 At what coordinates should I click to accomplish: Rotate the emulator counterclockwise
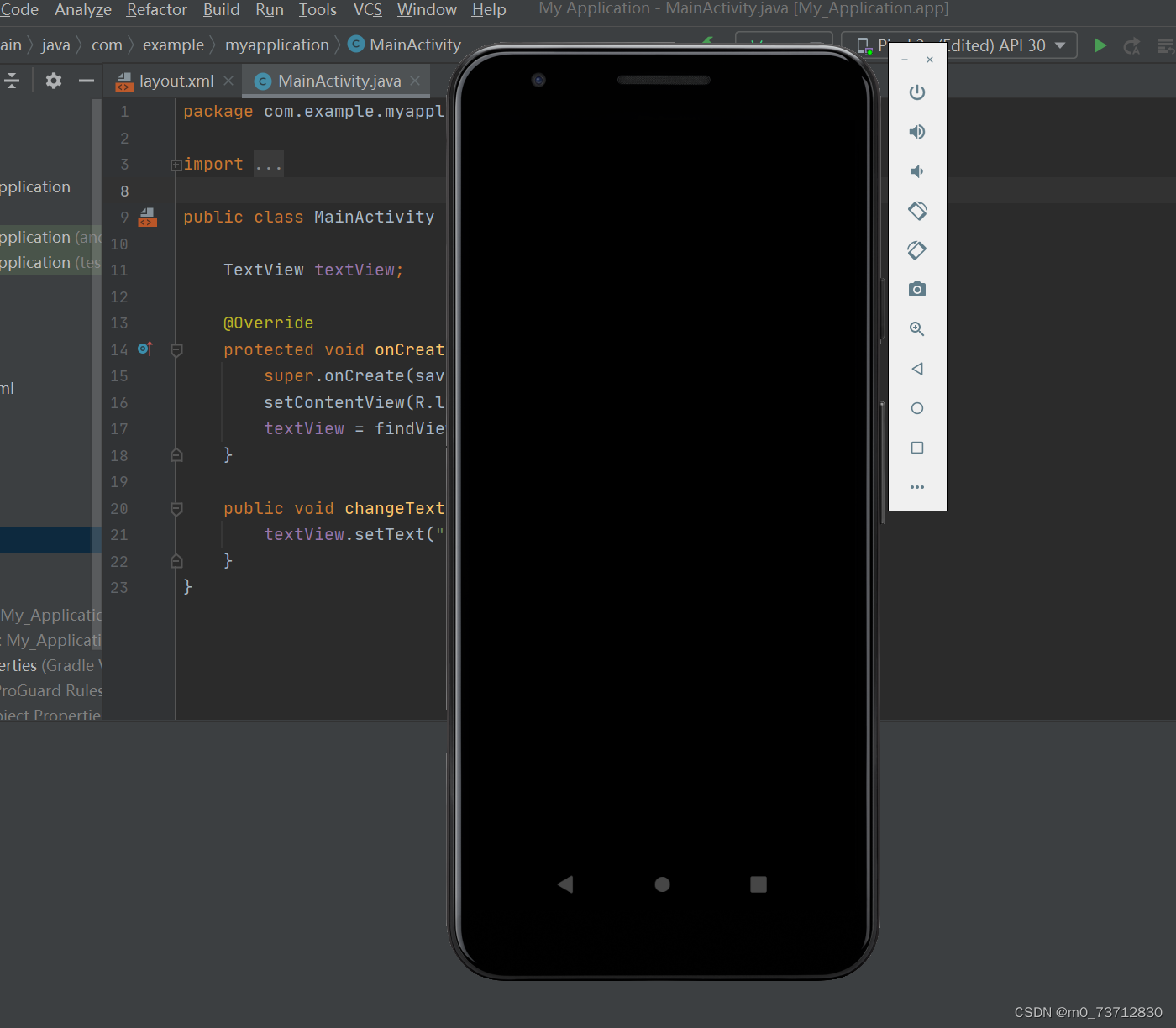tap(917, 211)
